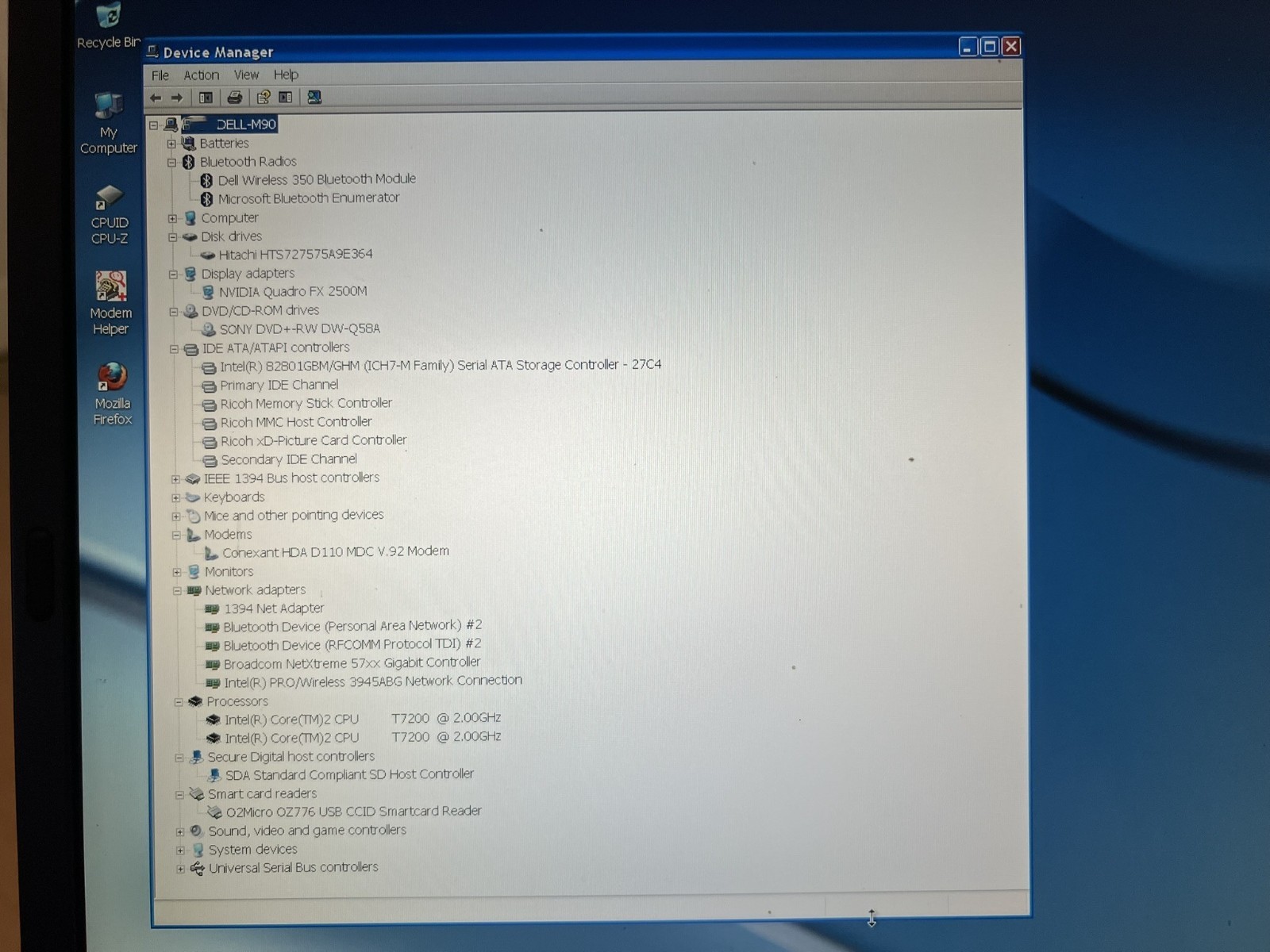Open the Recycle Bin desktop icon

pos(108,25)
